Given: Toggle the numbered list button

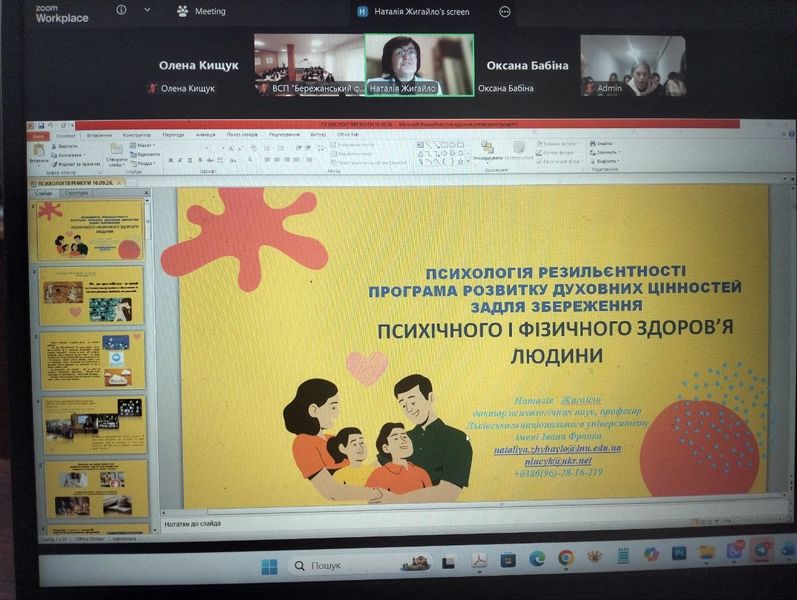Looking at the screenshot, I should pos(281,148).
